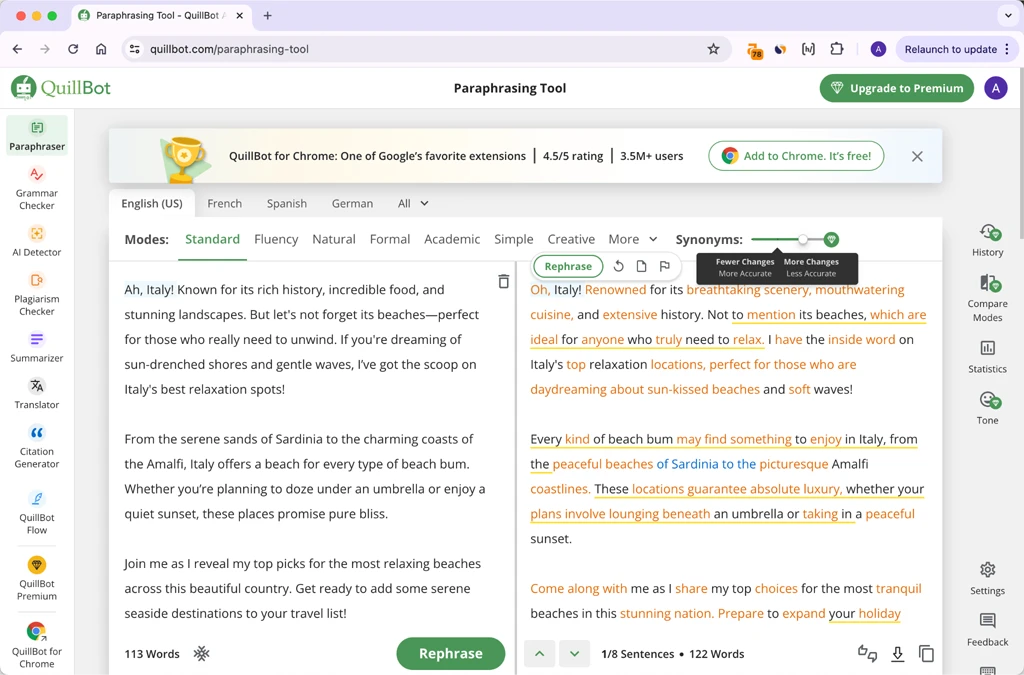This screenshot has width=1024, height=675.
Task: Open the Grammar Checker tool
Action: (x=37, y=189)
